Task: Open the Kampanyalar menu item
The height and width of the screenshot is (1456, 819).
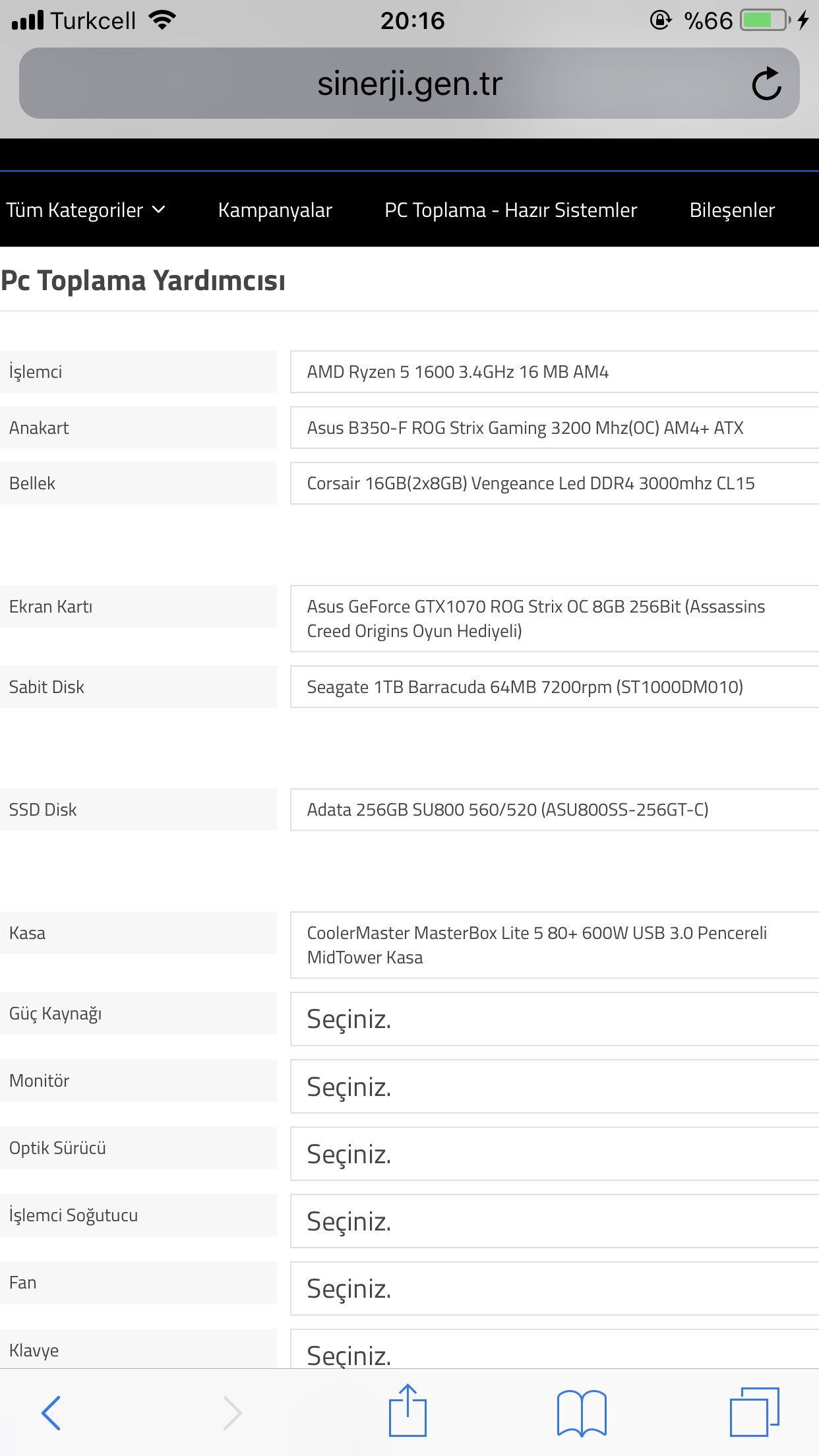Action: pyautogui.click(x=275, y=210)
